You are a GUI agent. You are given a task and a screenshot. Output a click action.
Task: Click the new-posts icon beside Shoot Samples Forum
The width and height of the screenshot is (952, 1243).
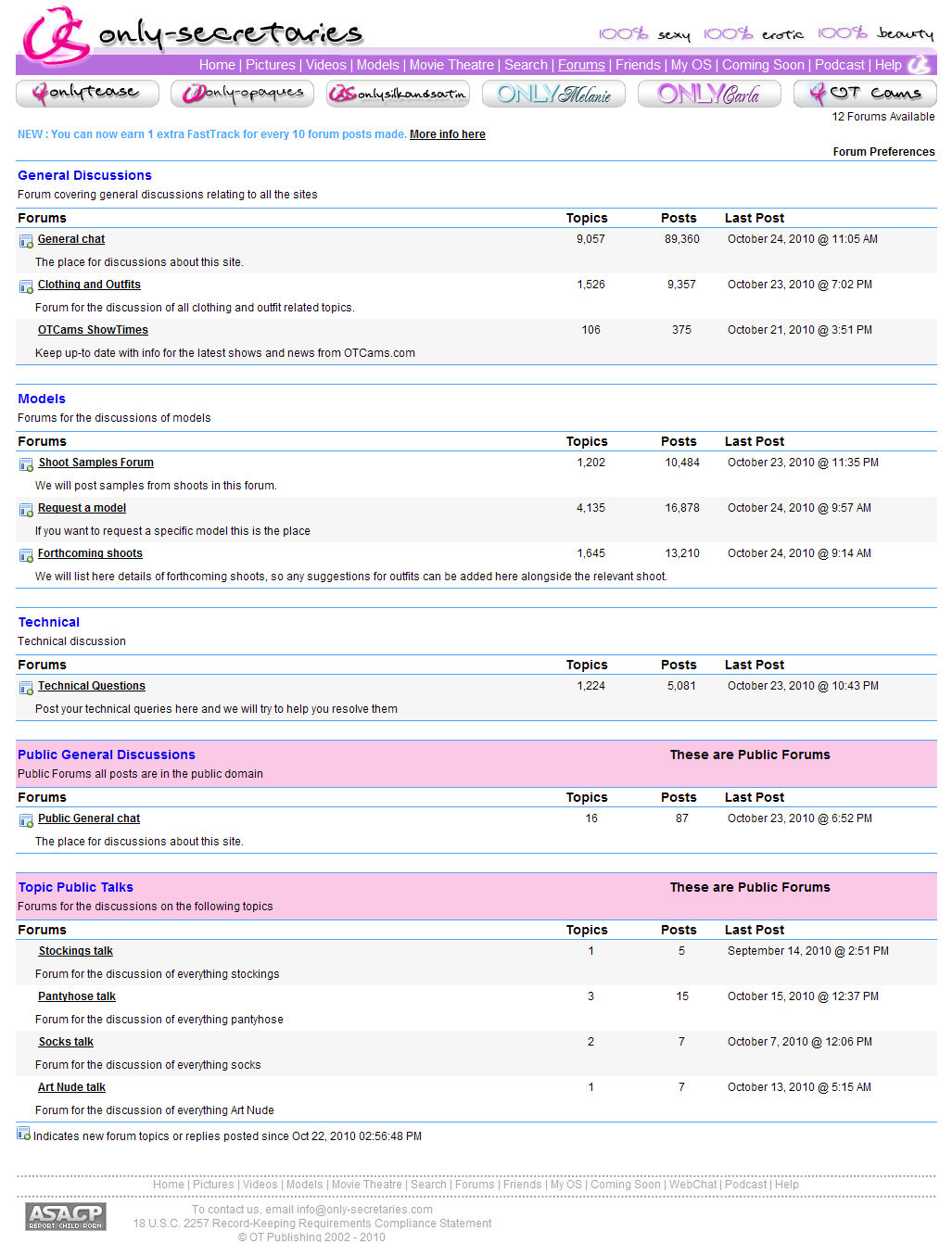[x=26, y=464]
